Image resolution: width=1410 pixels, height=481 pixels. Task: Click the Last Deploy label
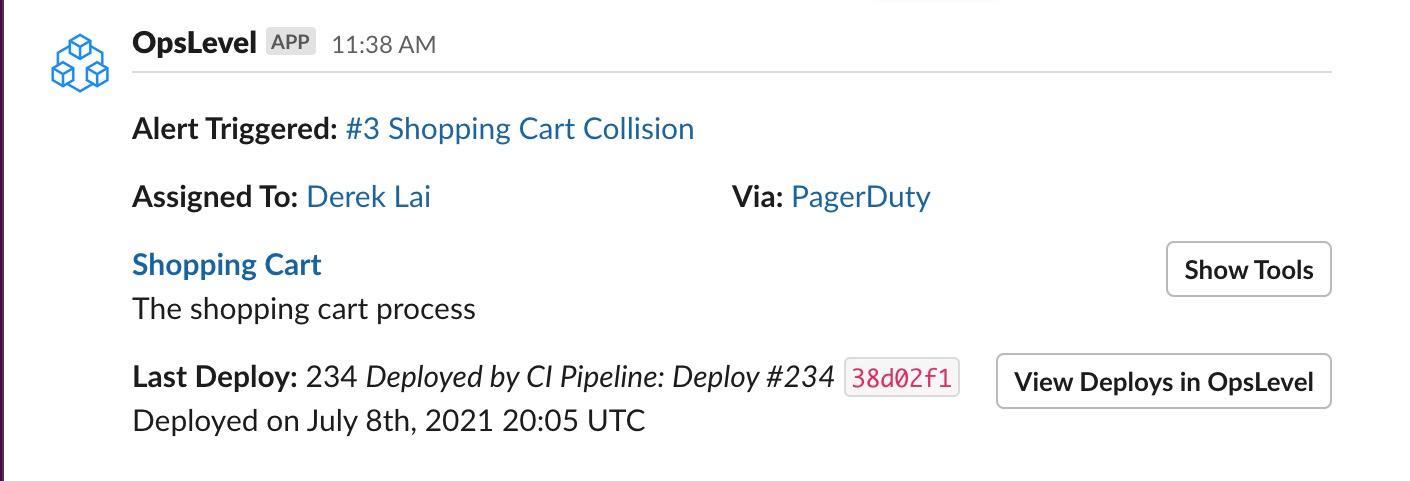215,378
